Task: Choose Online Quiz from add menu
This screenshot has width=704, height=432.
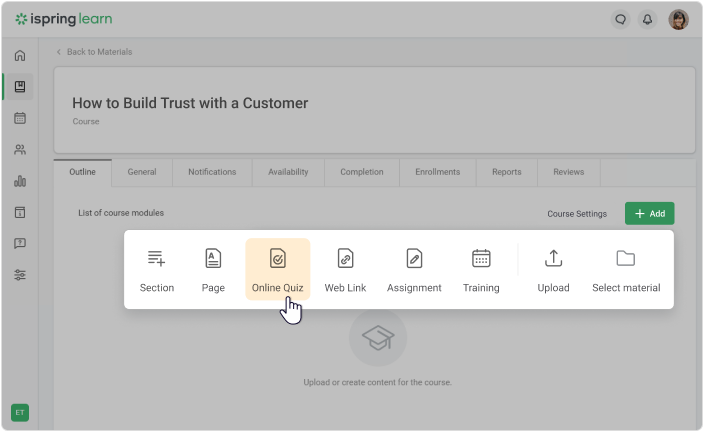Action: 277,269
